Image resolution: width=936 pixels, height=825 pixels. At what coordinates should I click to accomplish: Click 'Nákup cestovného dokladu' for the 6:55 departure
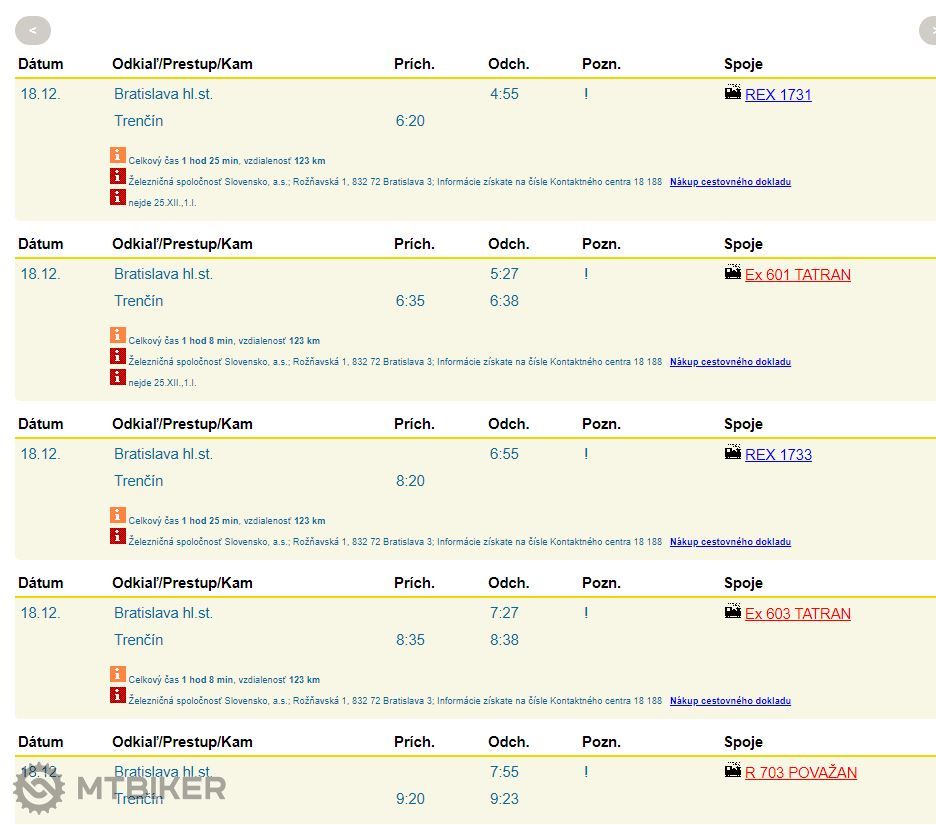tap(730, 542)
